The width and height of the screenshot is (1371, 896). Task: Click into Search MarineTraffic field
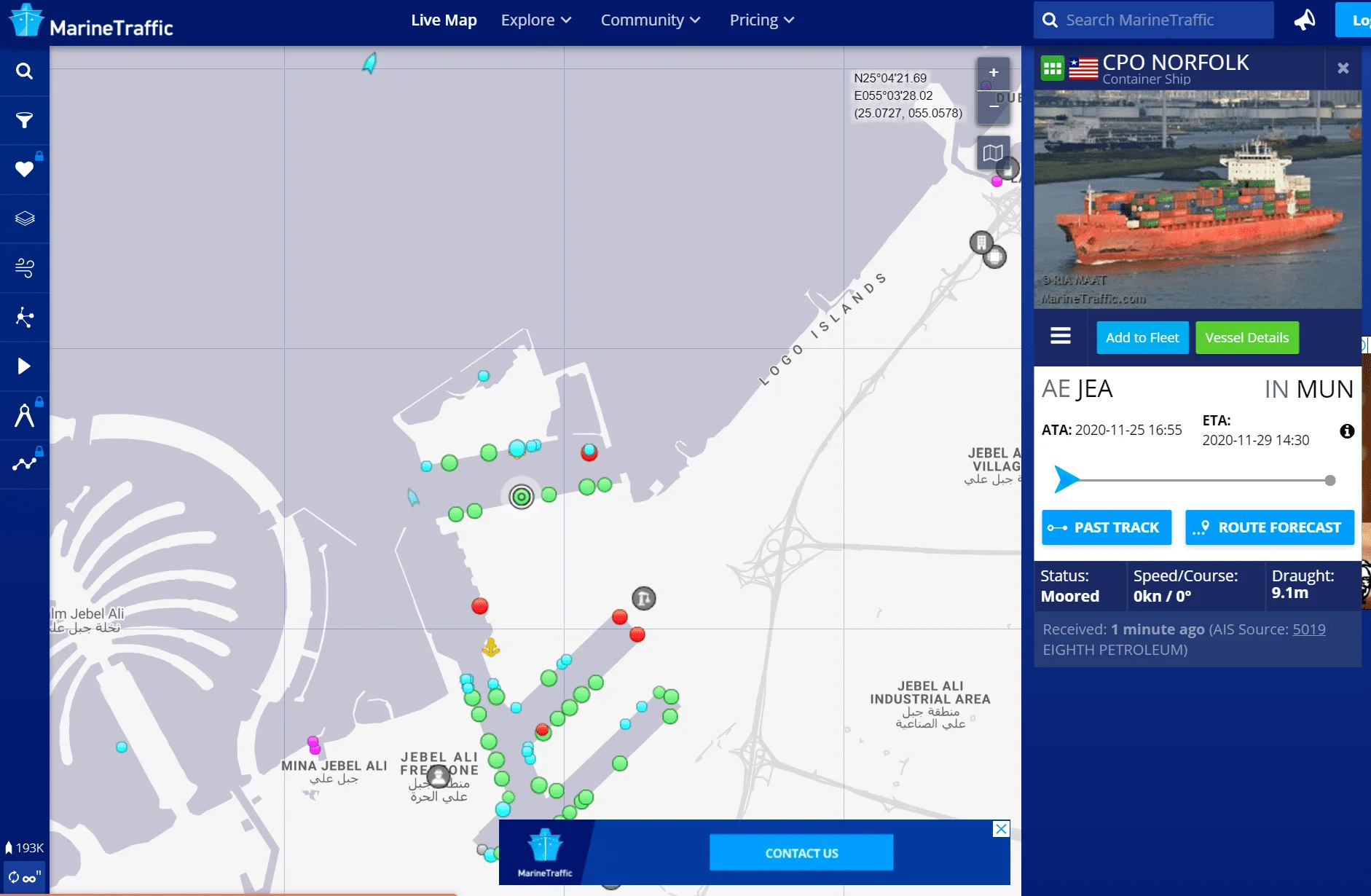point(1154,20)
